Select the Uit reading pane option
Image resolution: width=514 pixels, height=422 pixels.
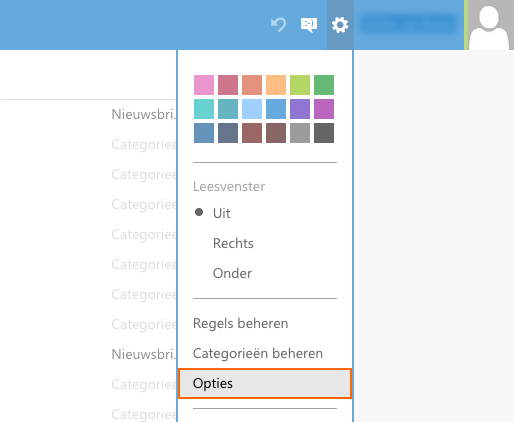[x=221, y=213]
